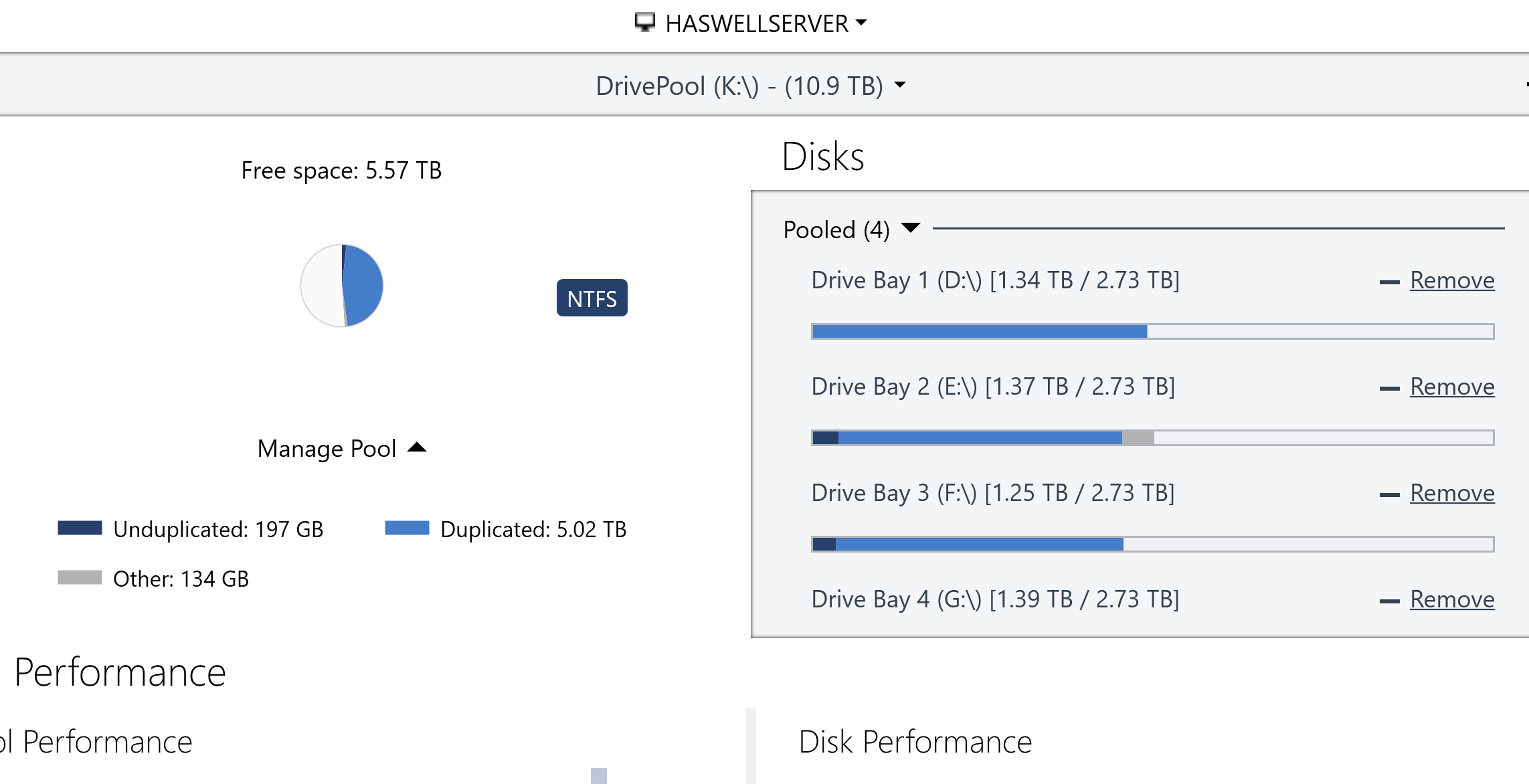
Task: Click the Performance section heading
Action: 120,673
